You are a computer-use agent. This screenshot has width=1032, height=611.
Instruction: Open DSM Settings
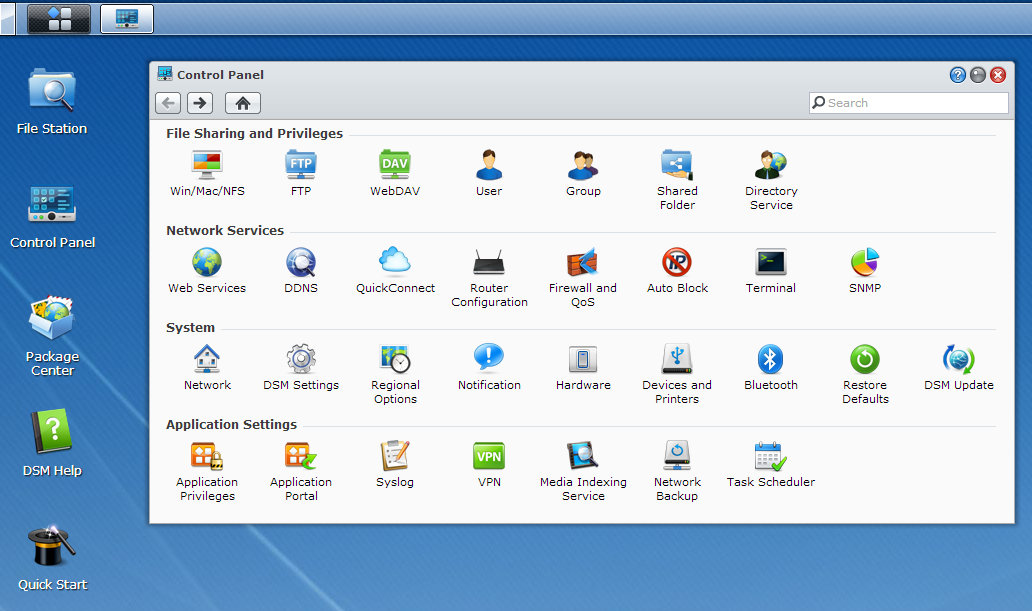click(x=301, y=367)
